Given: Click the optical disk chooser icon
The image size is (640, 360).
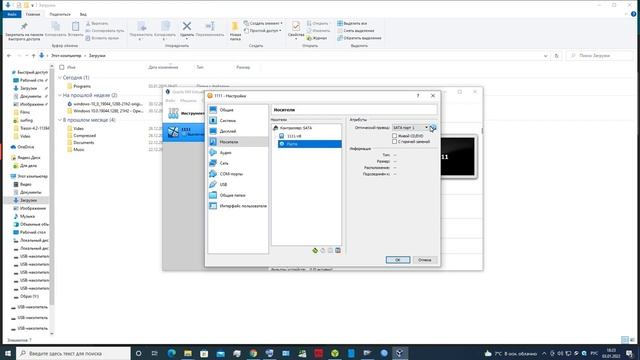Looking at the screenshot, I should [x=433, y=128].
